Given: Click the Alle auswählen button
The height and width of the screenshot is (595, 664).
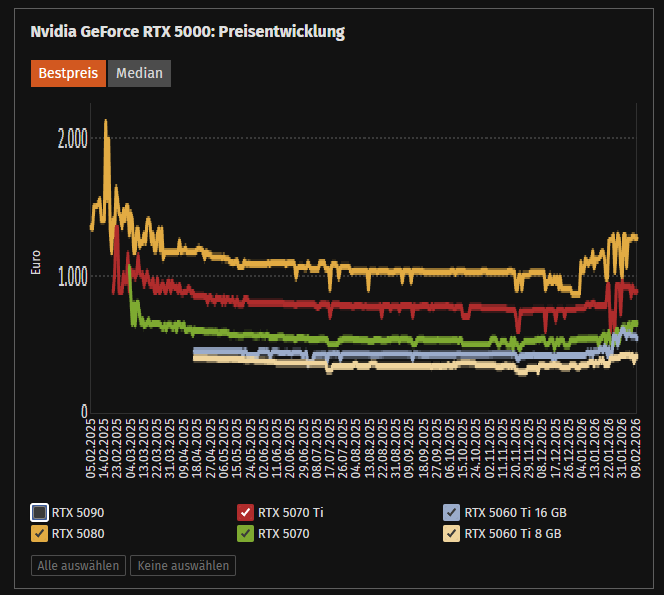Looking at the screenshot, I should 78,565.
